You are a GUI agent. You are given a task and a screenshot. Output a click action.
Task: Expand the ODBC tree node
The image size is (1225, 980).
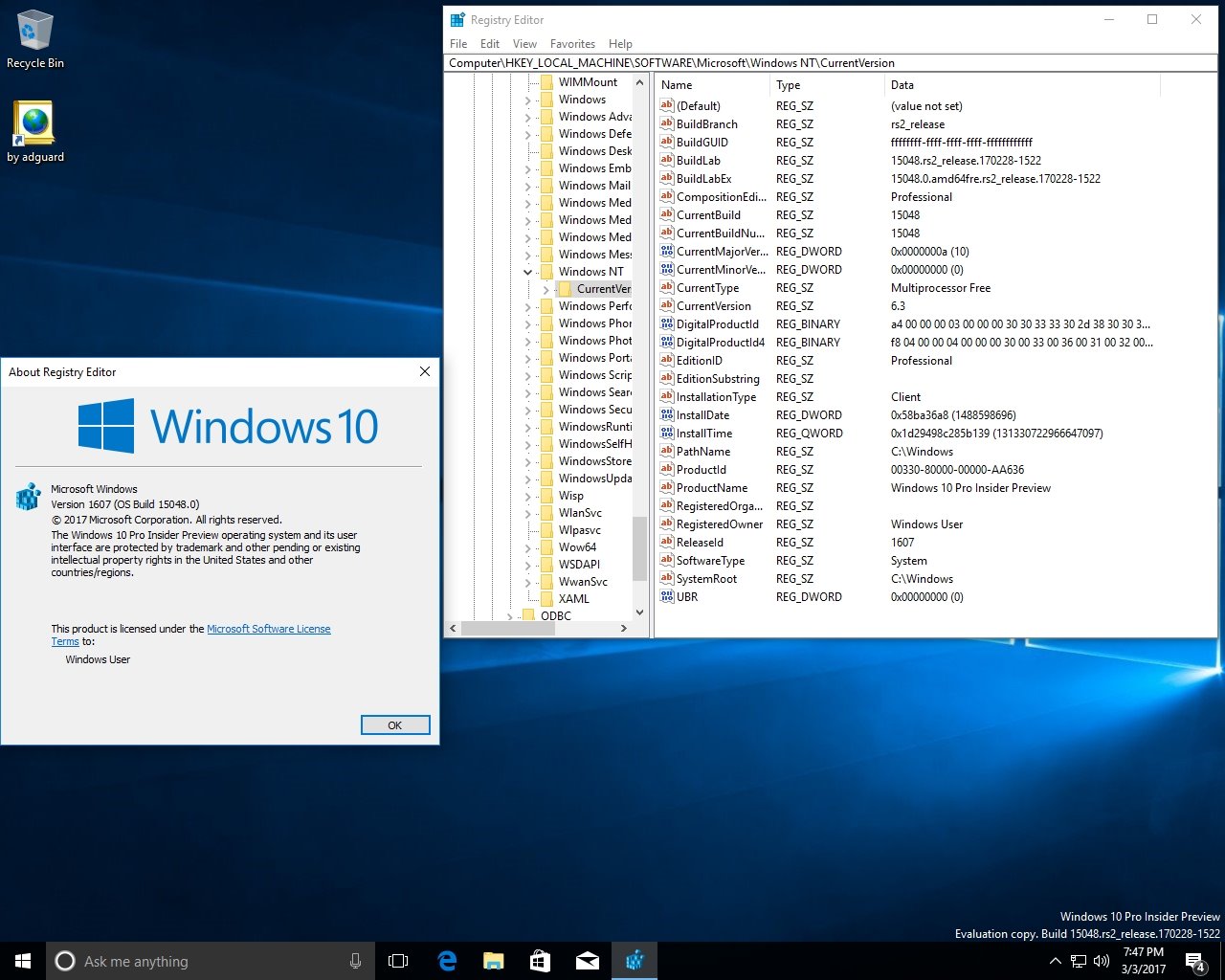click(509, 616)
